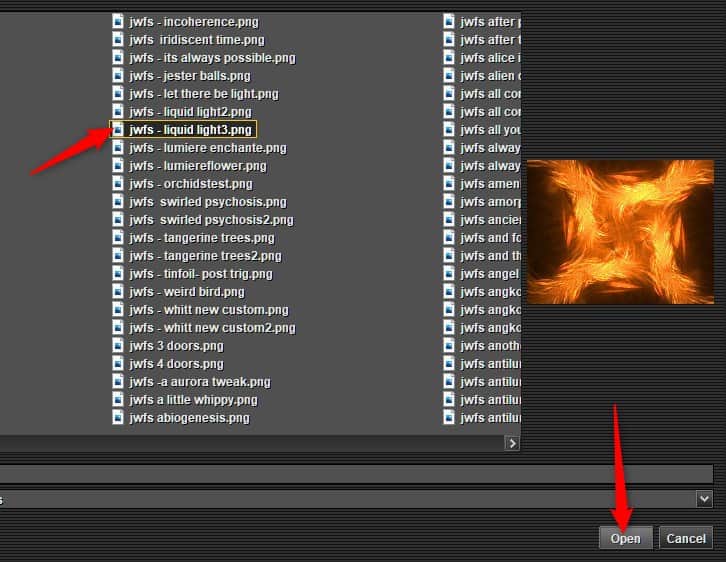Click the Open button

(626, 538)
